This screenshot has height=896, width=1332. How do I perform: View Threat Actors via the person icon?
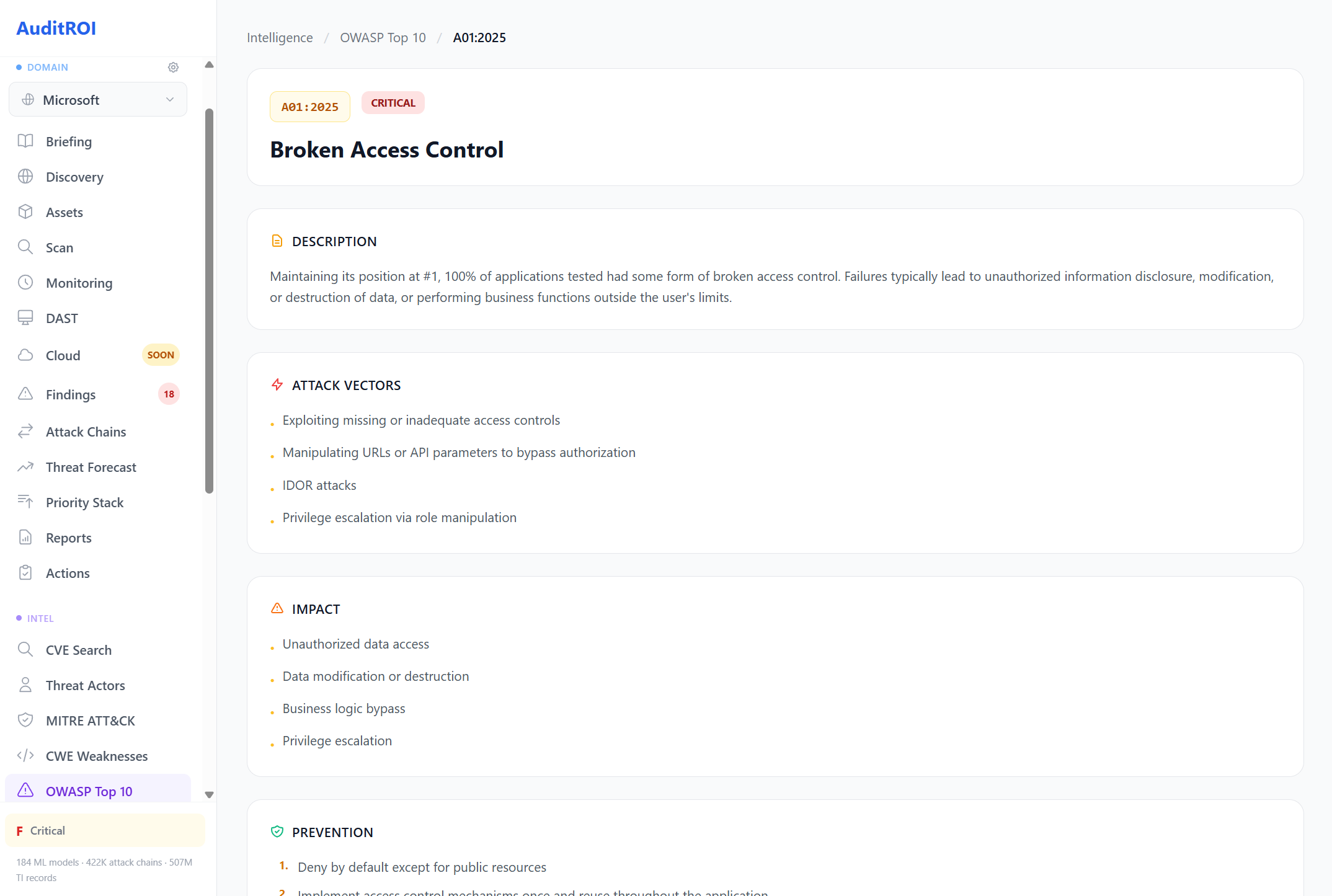[25, 685]
